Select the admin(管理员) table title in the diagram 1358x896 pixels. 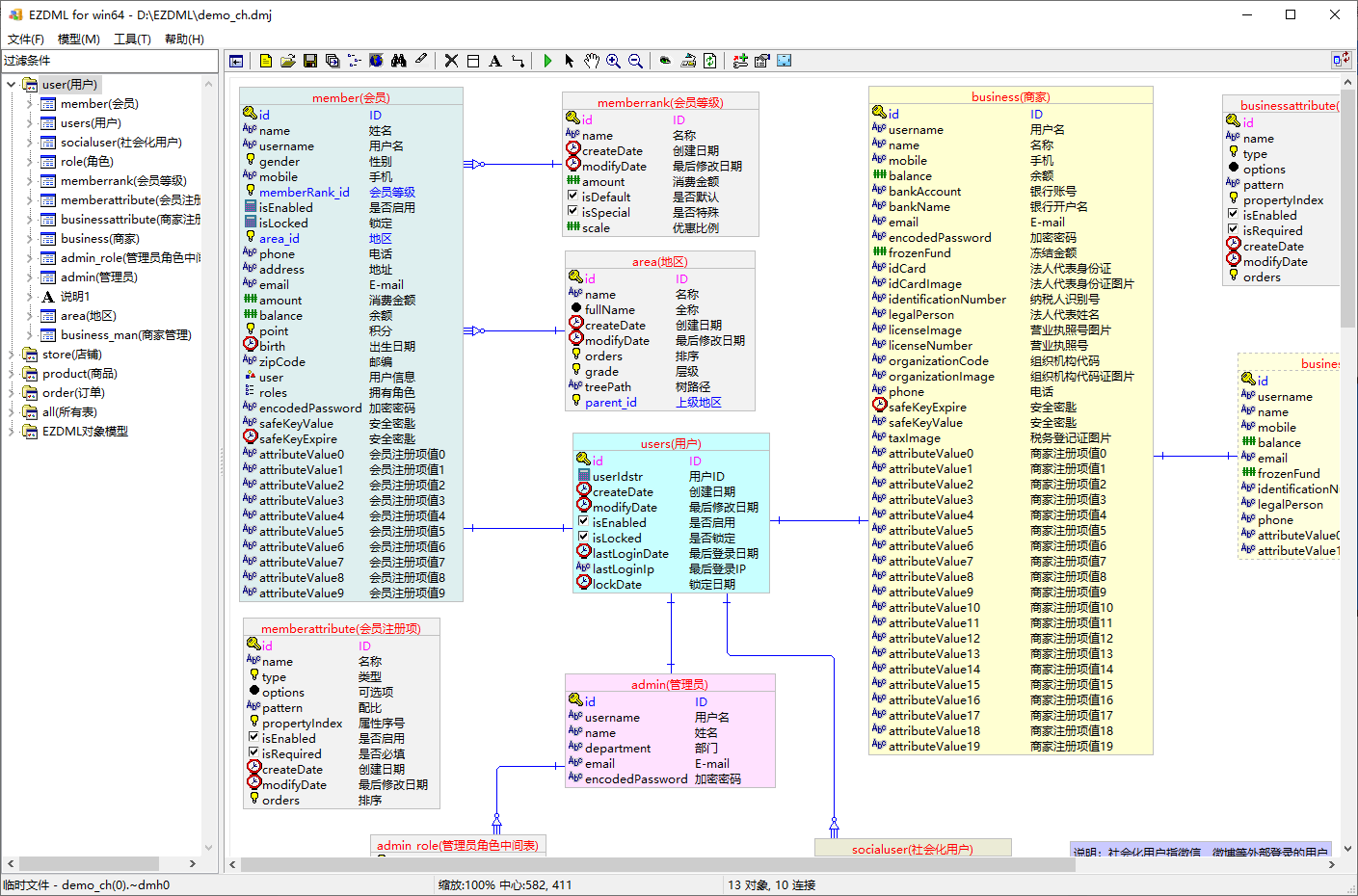coord(670,685)
